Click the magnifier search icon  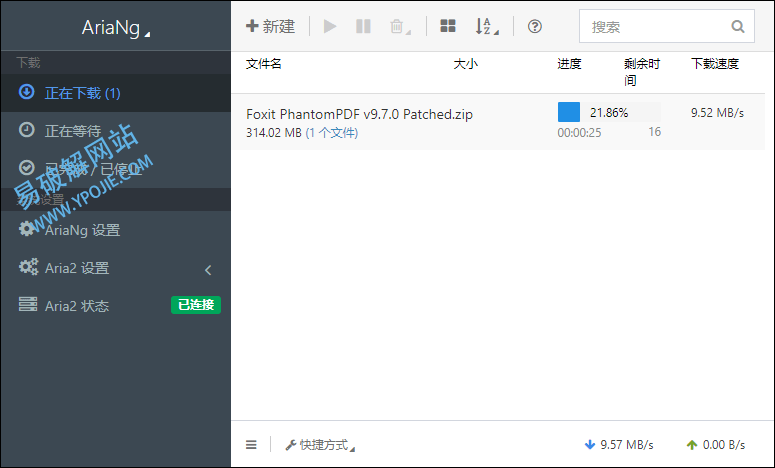point(738,27)
